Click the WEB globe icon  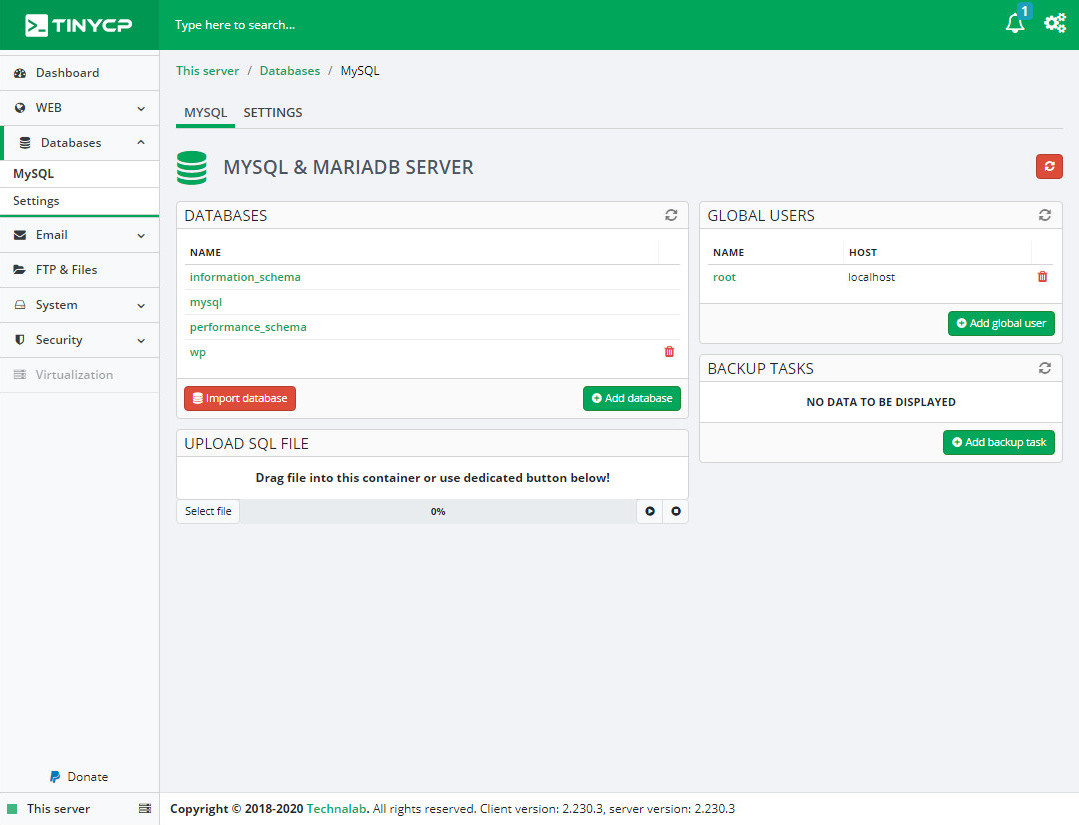pos(20,108)
